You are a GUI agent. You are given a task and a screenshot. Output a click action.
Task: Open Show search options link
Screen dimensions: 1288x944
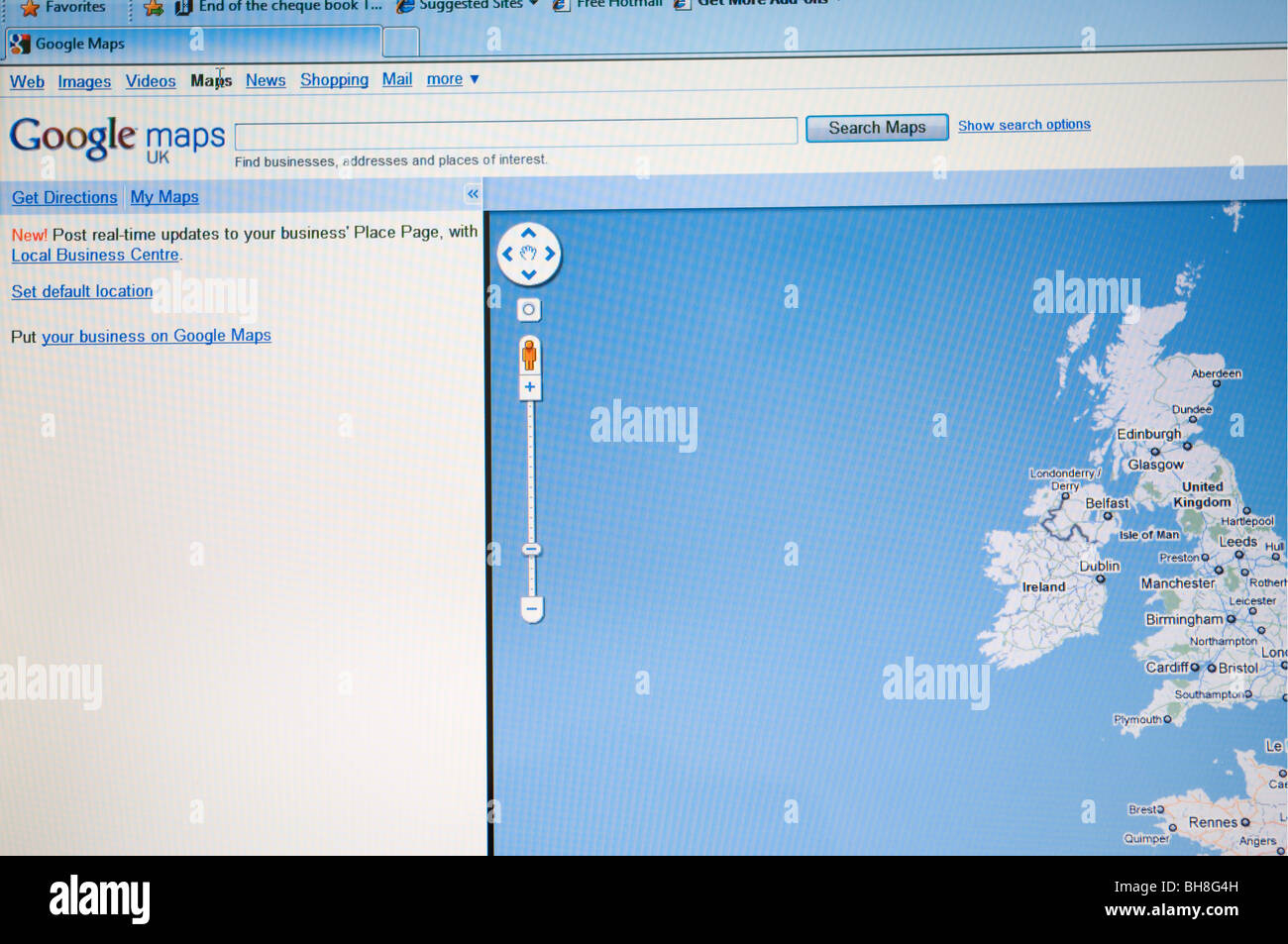pyautogui.click(x=1024, y=125)
